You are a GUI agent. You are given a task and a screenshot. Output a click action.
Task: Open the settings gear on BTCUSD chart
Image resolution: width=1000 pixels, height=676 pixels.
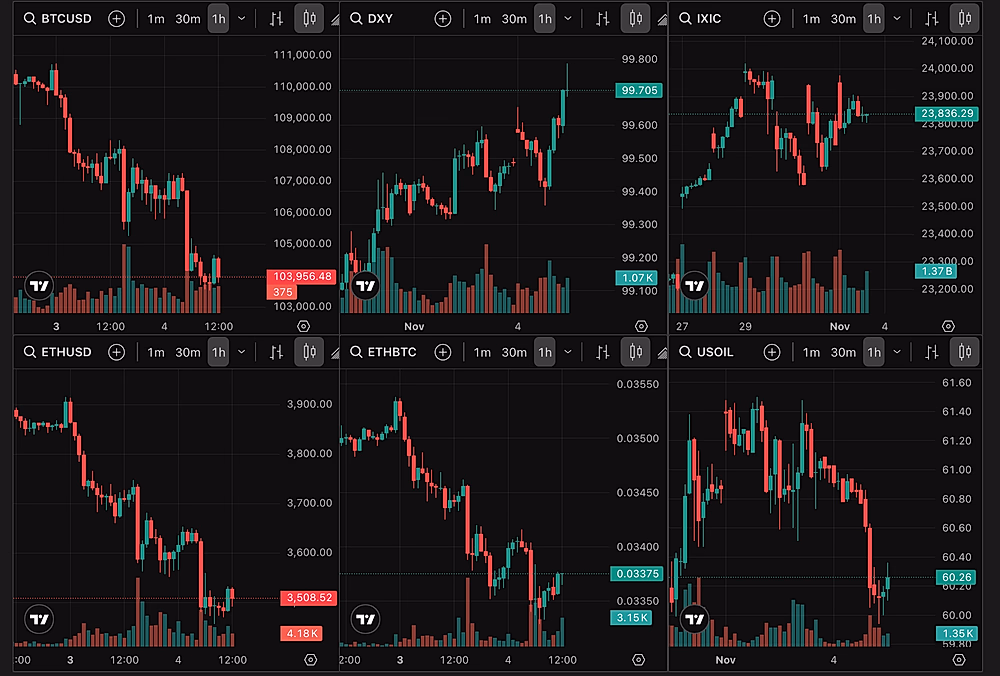click(304, 327)
